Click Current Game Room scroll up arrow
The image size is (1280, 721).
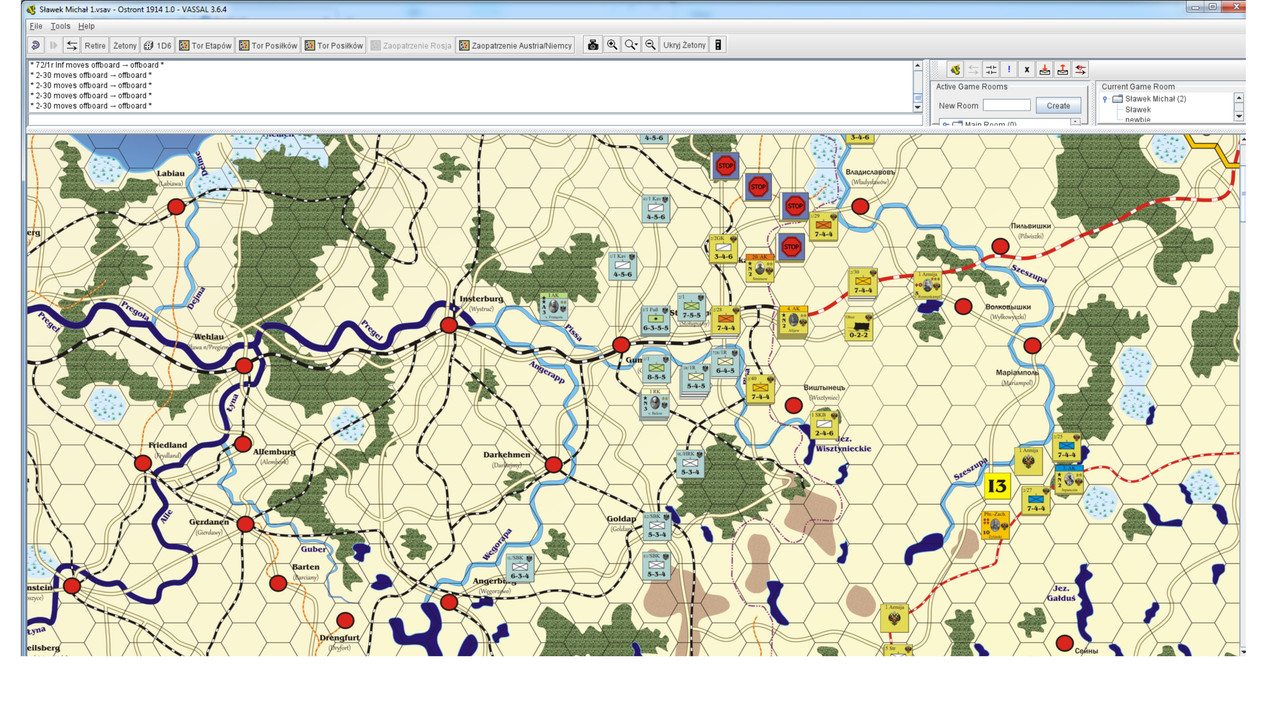[x=1239, y=98]
